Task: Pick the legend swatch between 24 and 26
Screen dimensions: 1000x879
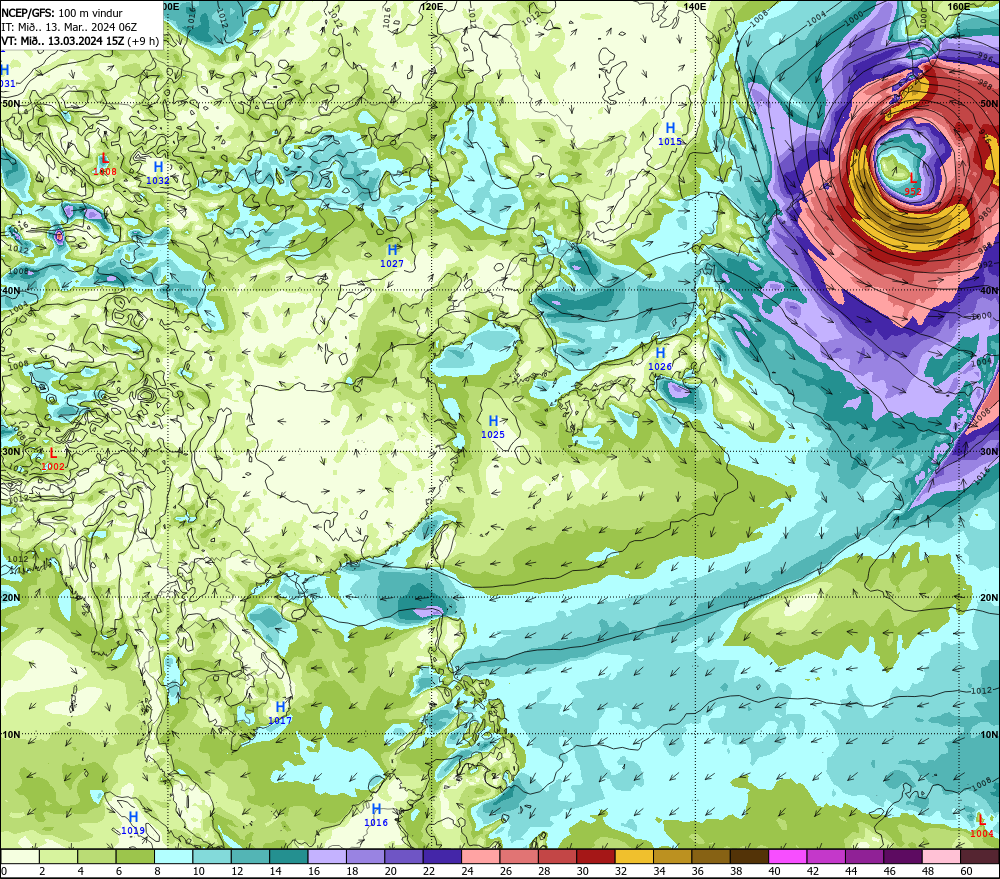Action: tap(480, 856)
